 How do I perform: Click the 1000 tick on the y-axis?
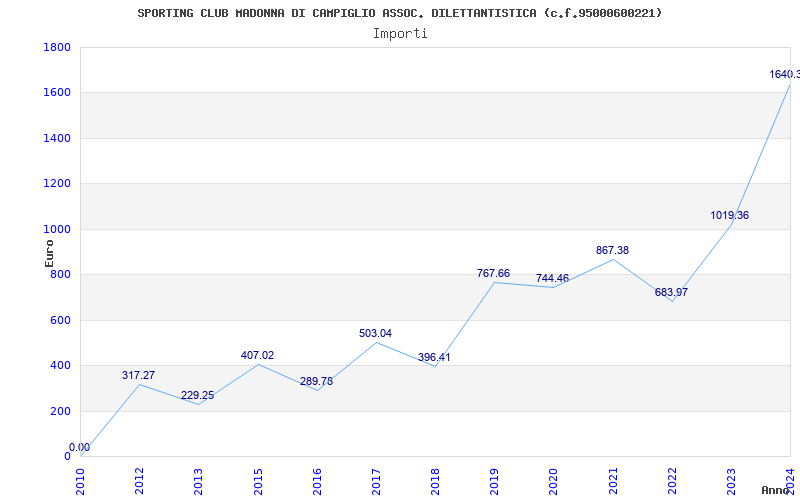pos(57,229)
